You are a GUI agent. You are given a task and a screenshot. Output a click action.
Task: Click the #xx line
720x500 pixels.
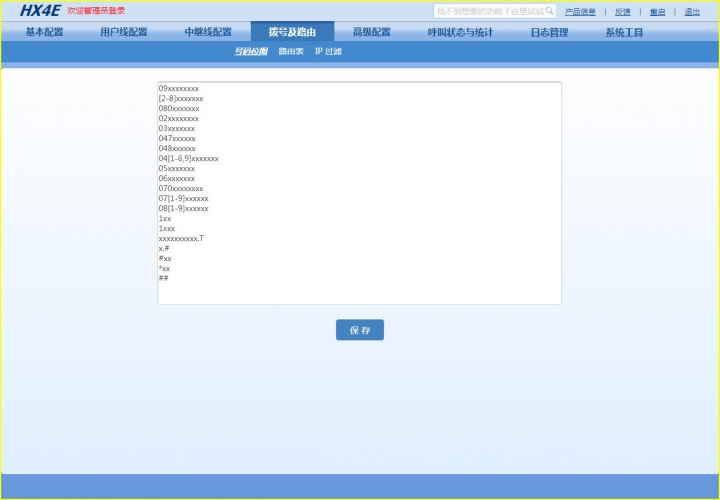(165, 258)
